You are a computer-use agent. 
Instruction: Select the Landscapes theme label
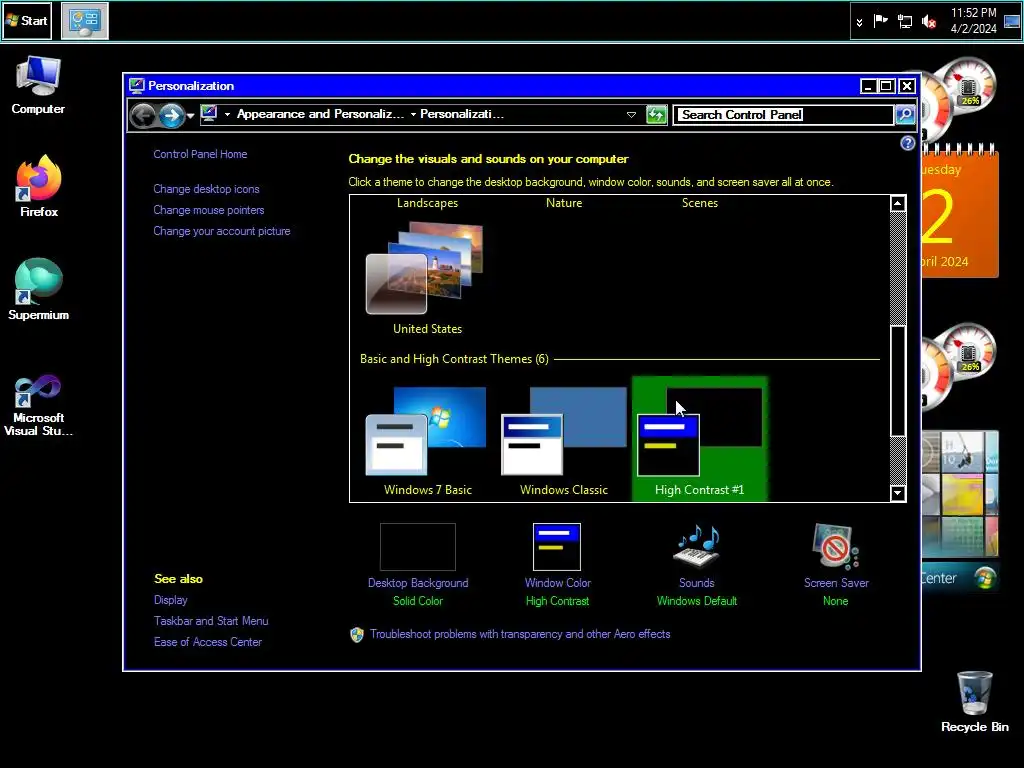[x=427, y=203]
